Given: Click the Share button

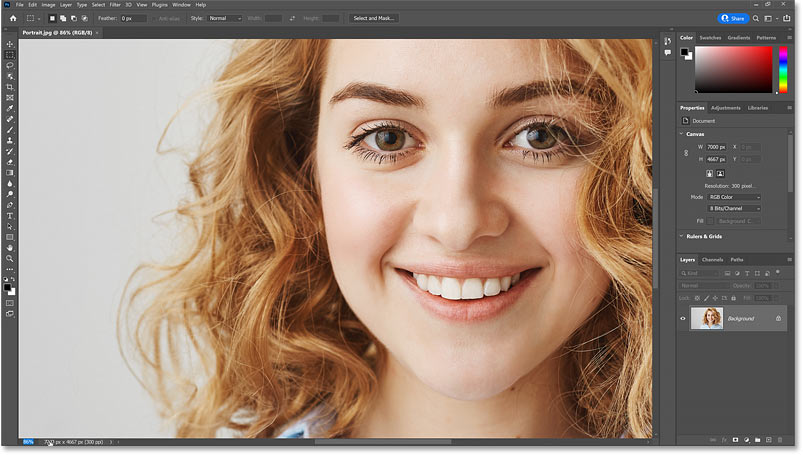Looking at the screenshot, I should (733, 18).
